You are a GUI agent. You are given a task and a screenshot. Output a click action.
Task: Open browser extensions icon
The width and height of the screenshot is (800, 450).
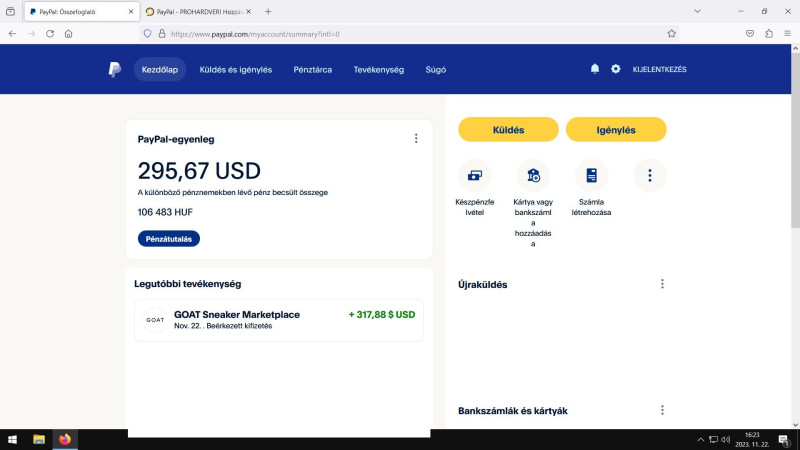[769, 34]
